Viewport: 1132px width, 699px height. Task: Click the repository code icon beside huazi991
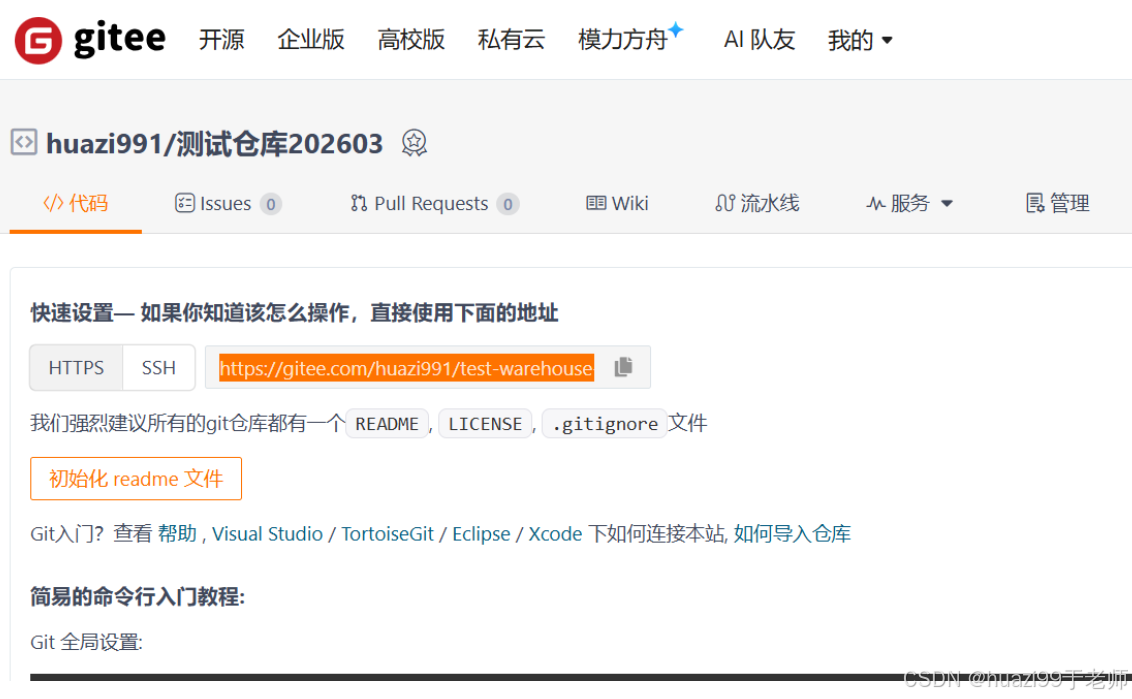24,142
